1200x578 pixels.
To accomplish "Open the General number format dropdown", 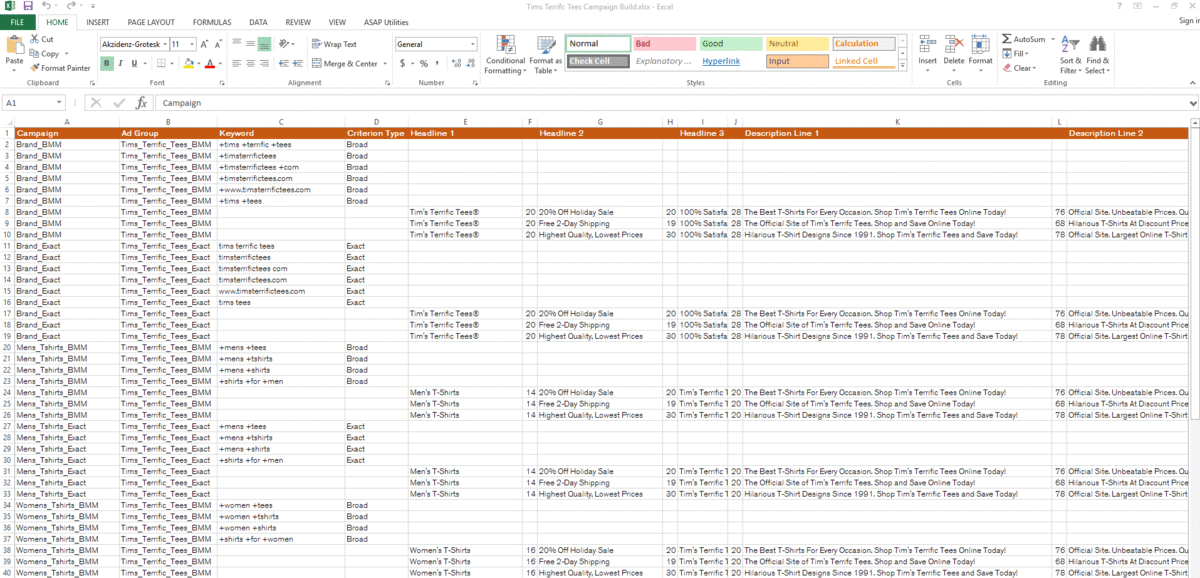I will point(473,44).
